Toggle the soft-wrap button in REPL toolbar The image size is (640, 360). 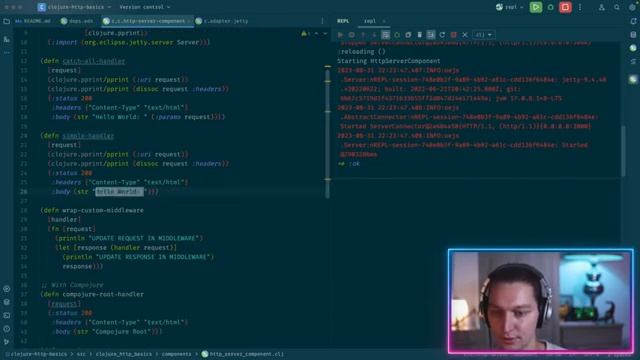385,35
